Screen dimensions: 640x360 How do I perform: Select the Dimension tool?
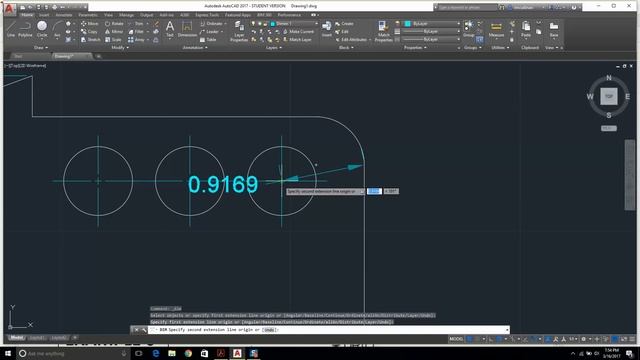click(187, 29)
